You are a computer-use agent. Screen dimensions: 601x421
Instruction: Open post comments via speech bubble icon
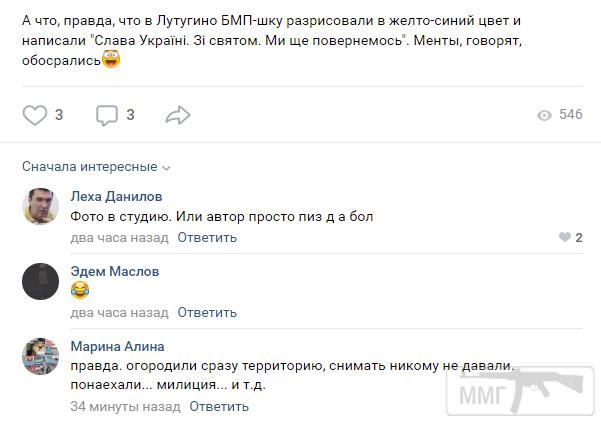[107, 116]
